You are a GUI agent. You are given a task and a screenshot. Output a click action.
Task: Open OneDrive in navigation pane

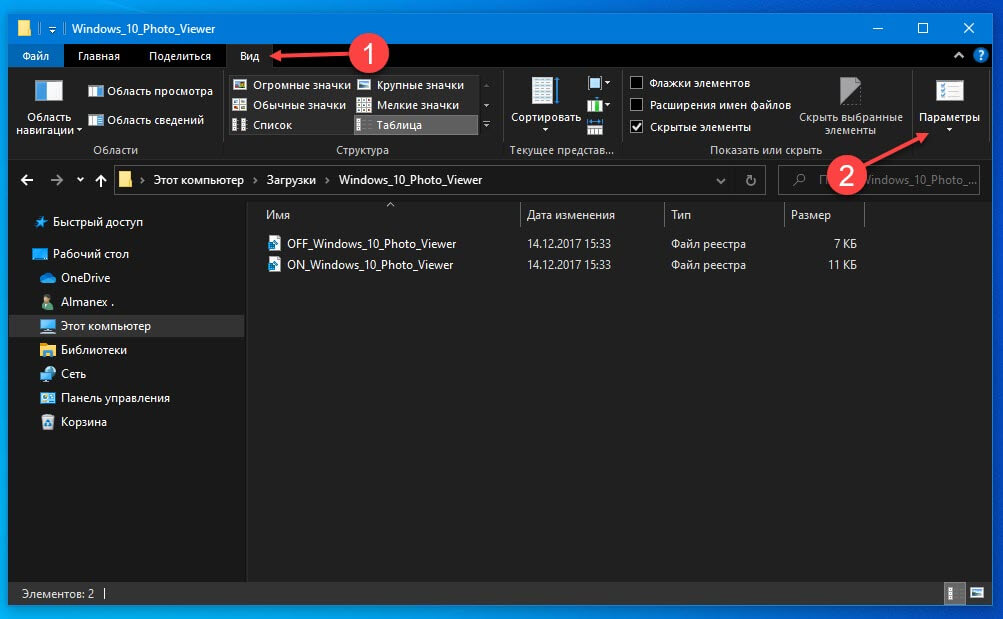tap(85, 278)
